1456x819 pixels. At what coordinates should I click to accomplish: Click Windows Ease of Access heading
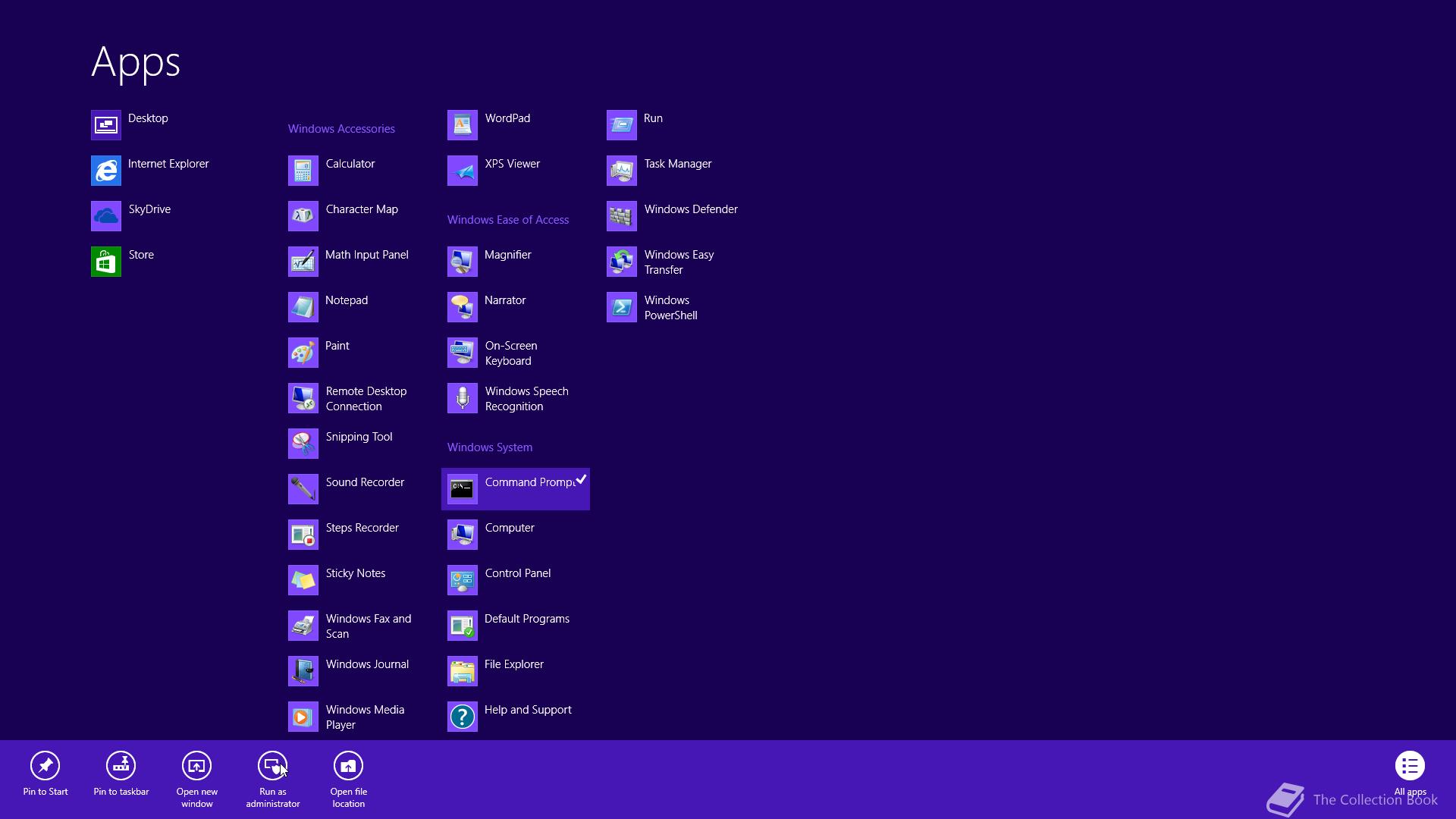point(508,220)
